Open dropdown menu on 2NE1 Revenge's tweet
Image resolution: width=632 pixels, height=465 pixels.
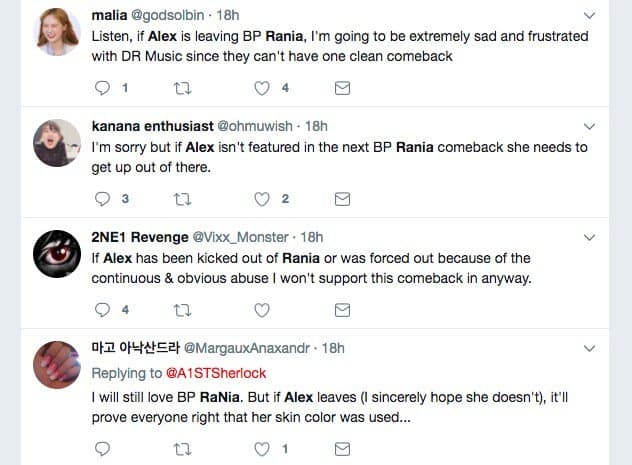click(589, 237)
